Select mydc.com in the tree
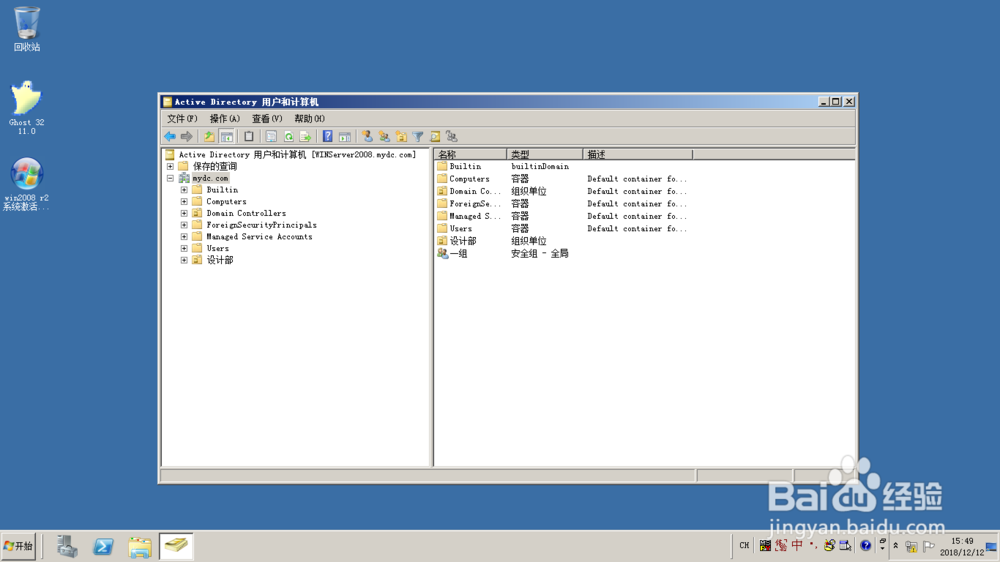The height and width of the screenshot is (562, 1000). [x=210, y=179]
